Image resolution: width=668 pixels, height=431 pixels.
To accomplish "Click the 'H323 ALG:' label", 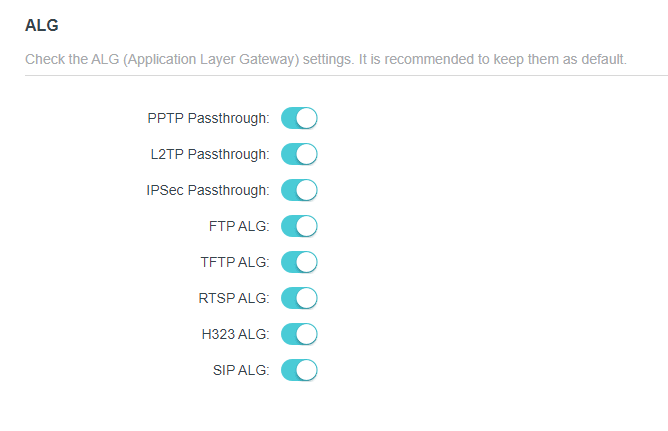I will pyautogui.click(x=235, y=334).
